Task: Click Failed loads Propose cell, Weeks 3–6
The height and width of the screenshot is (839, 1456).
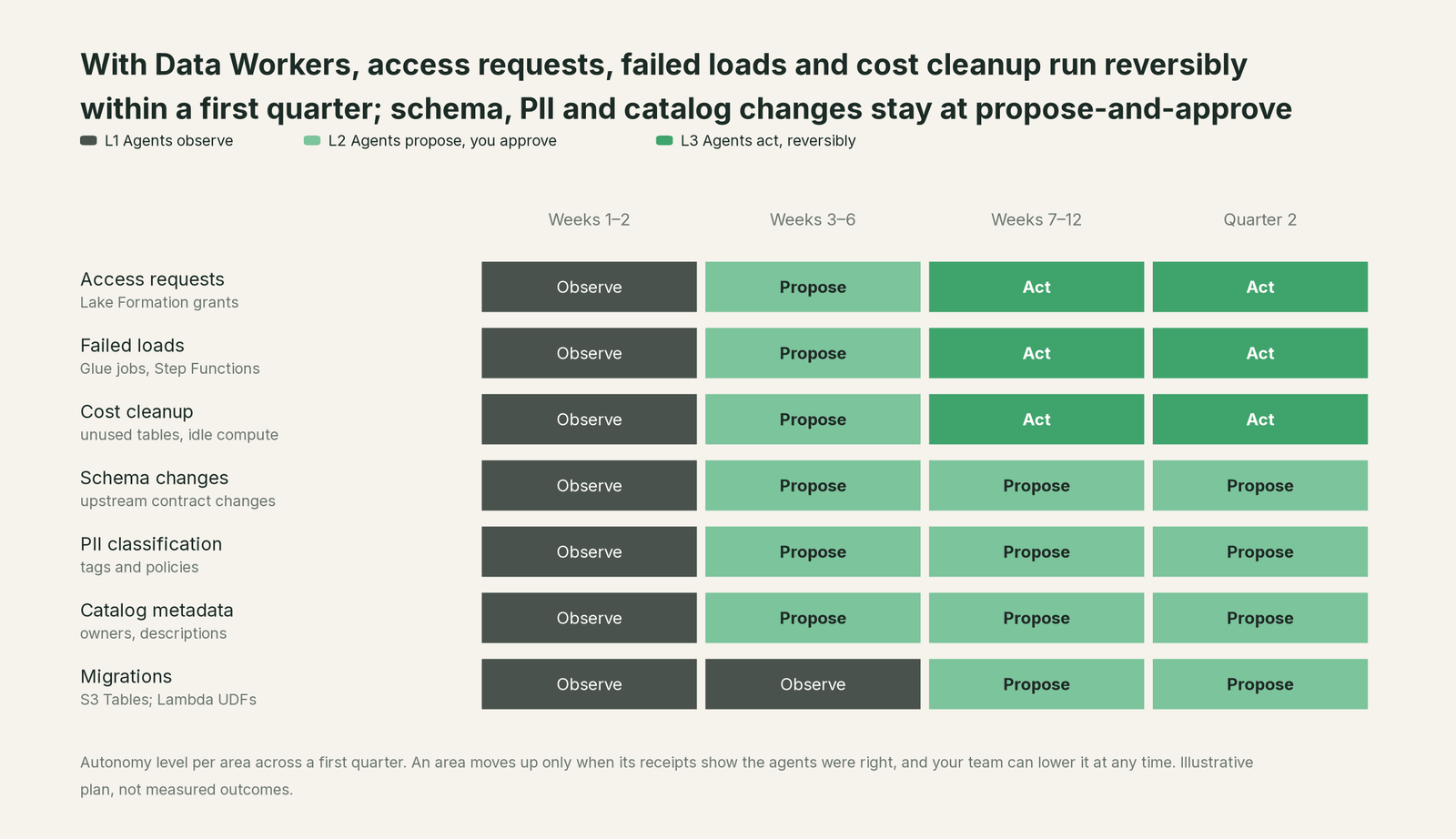Action: (813, 353)
